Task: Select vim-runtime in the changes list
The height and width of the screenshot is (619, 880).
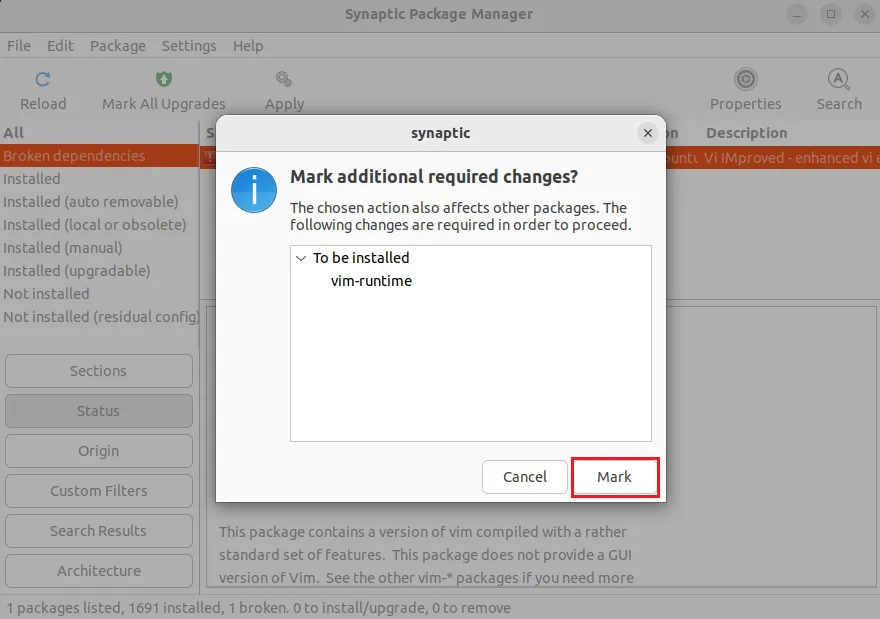Action: click(x=371, y=281)
